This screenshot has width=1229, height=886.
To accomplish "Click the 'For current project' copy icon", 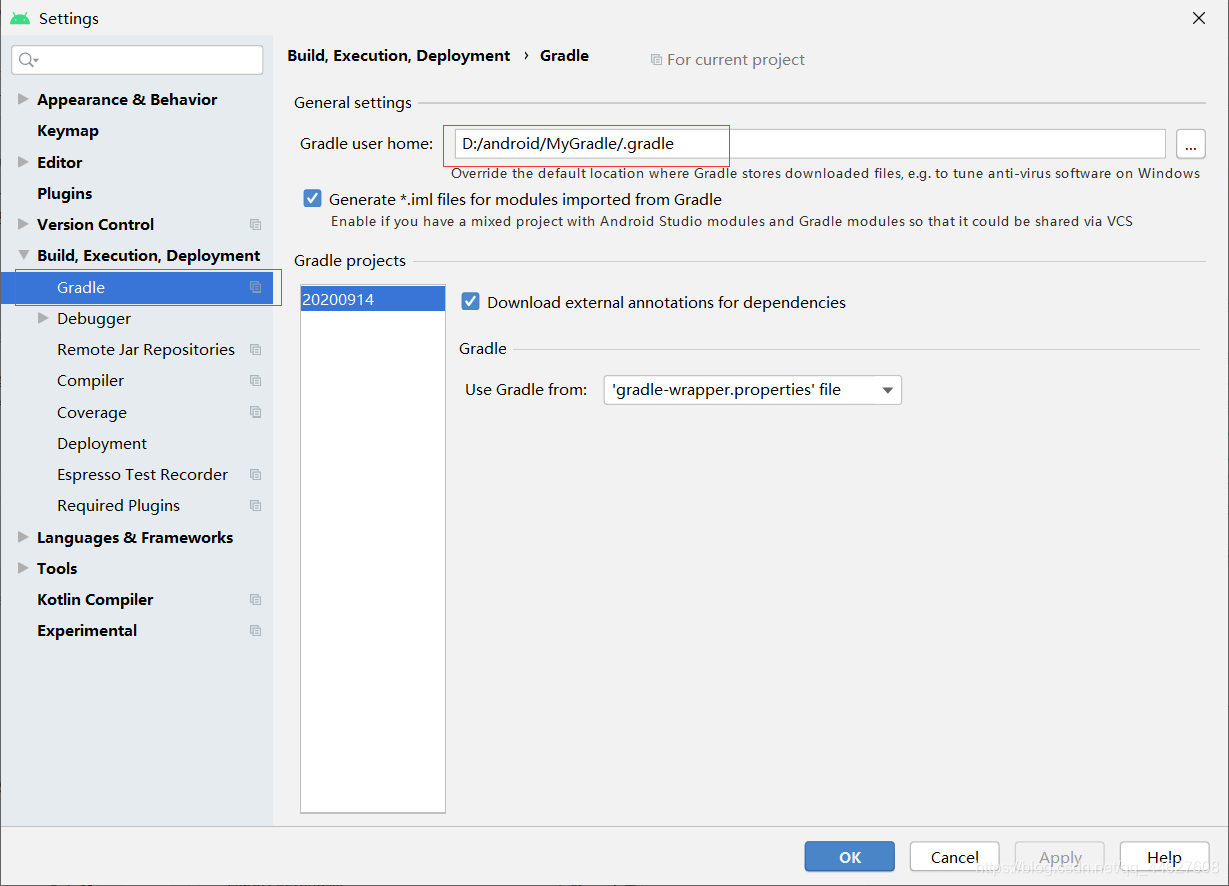I will coord(656,60).
